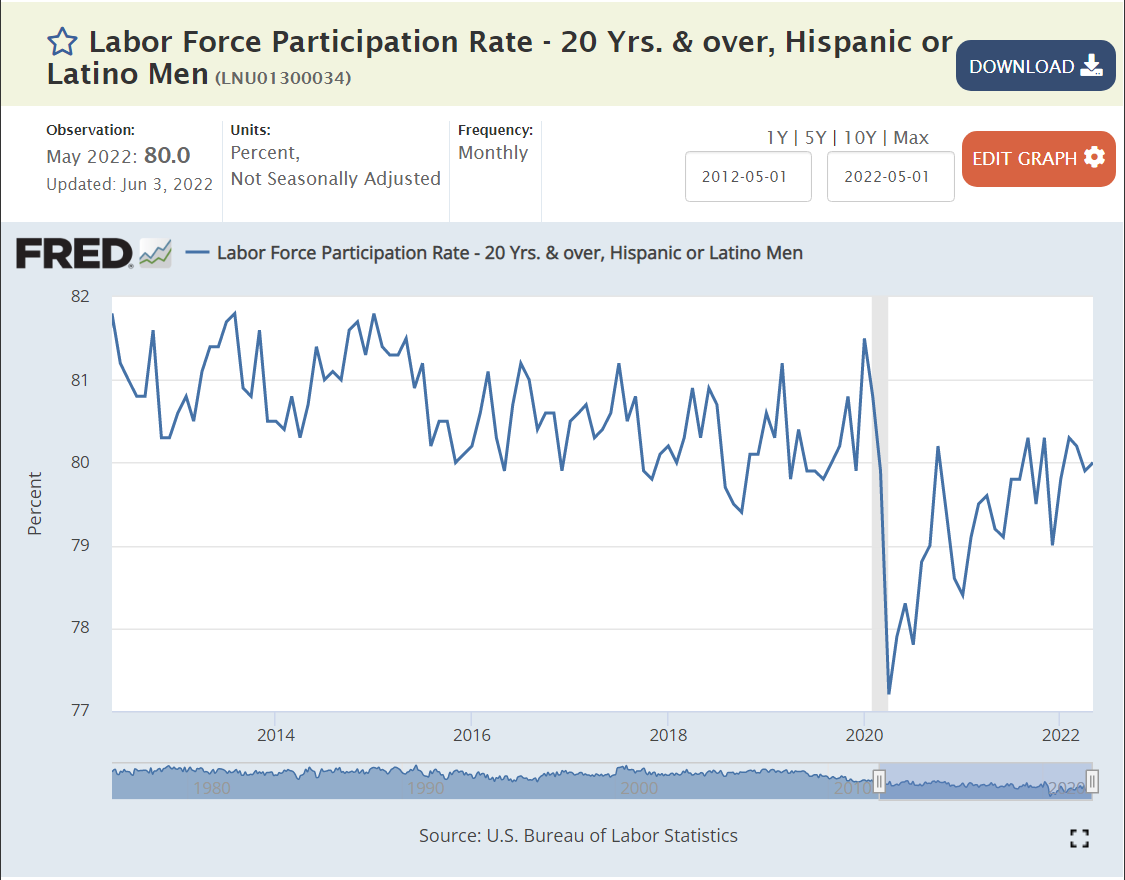Click the gear icon on Edit Graph
The image size is (1125, 880).
click(x=1094, y=158)
